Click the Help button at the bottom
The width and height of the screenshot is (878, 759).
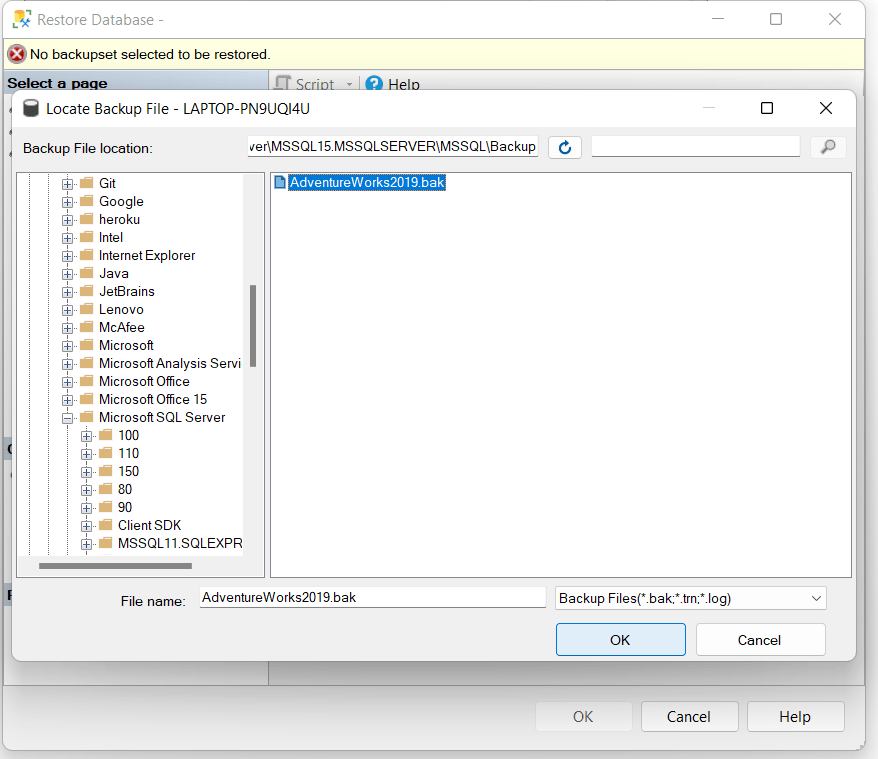click(x=795, y=716)
